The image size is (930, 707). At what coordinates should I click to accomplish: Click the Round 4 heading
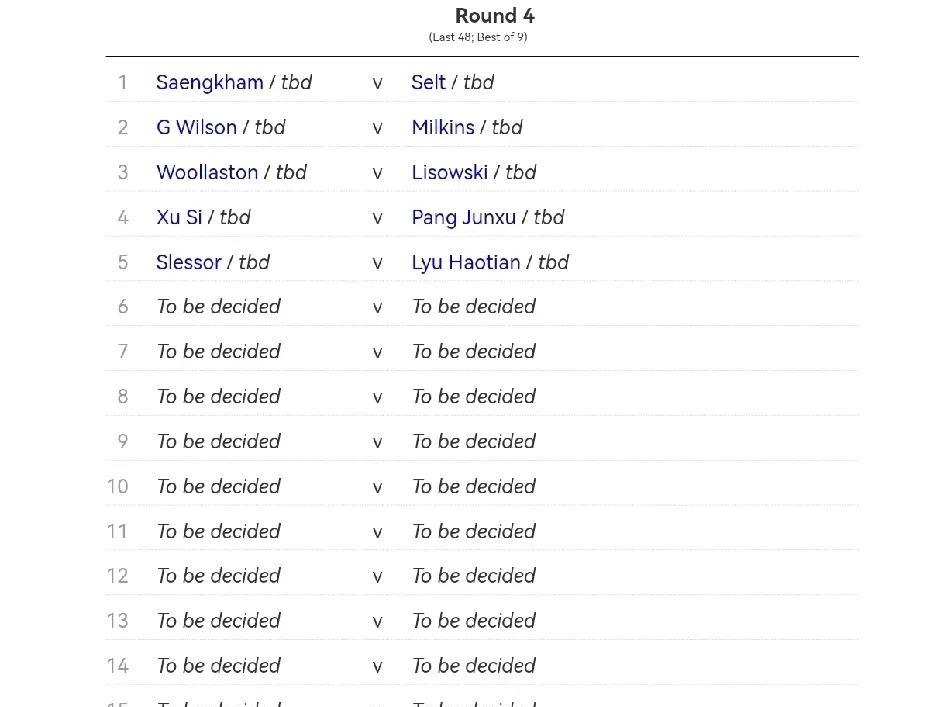tap(494, 16)
